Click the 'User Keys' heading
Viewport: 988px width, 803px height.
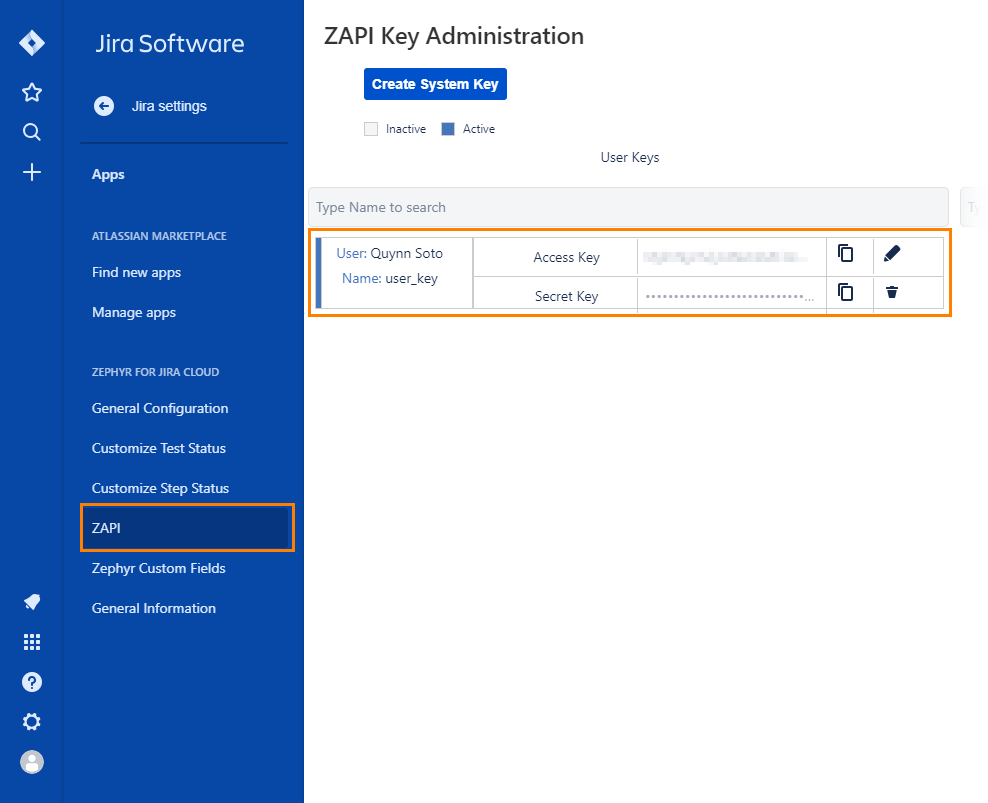[x=629, y=158]
